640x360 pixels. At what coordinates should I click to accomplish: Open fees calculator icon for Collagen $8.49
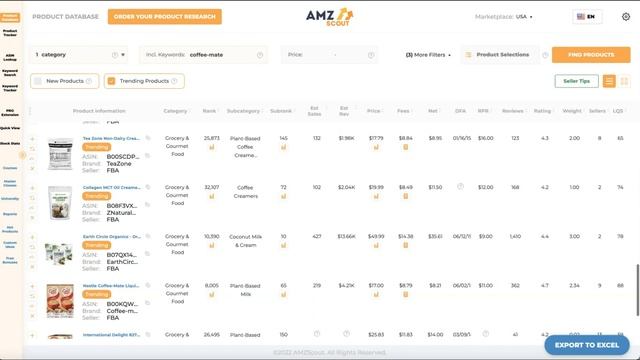pos(405,196)
